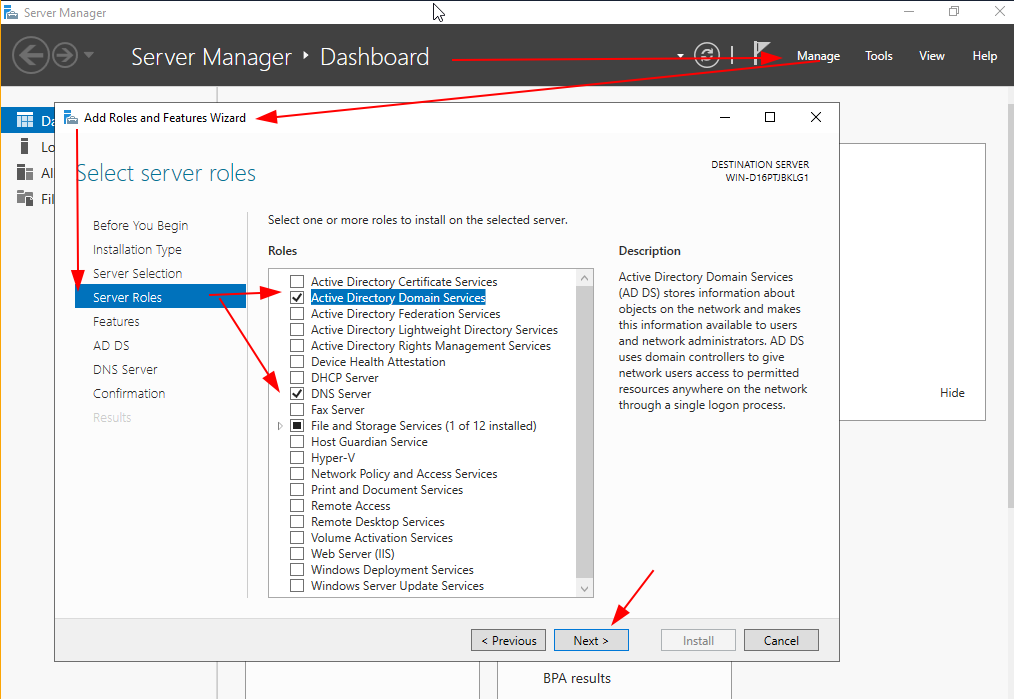Viewport: 1014px width, 699px height.
Task: Check Device Health Attestation role
Action: pyautogui.click(x=297, y=361)
